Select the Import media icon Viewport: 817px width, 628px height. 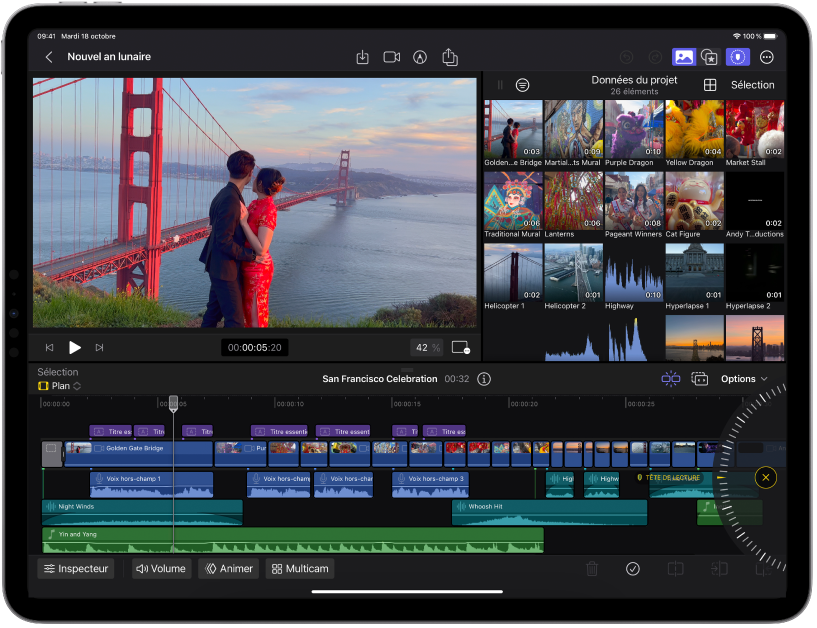tap(362, 57)
